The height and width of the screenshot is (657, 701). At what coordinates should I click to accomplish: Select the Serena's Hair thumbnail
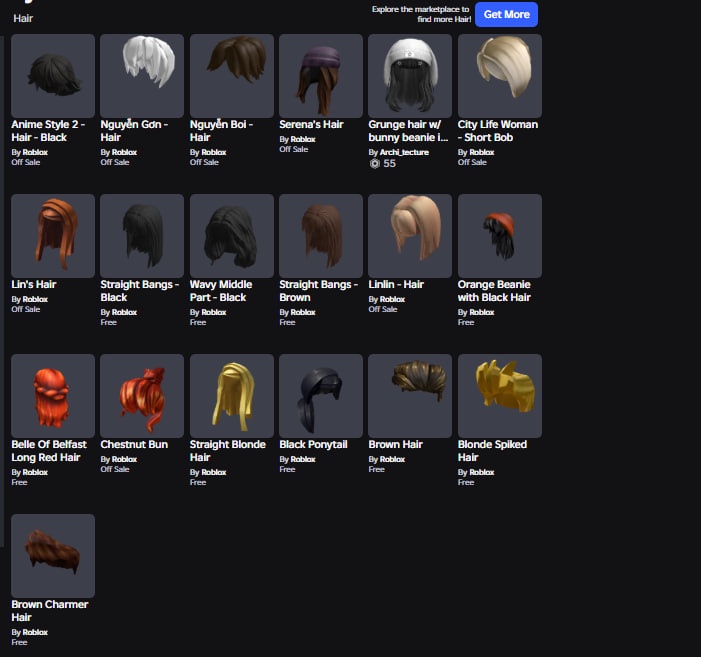(321, 76)
